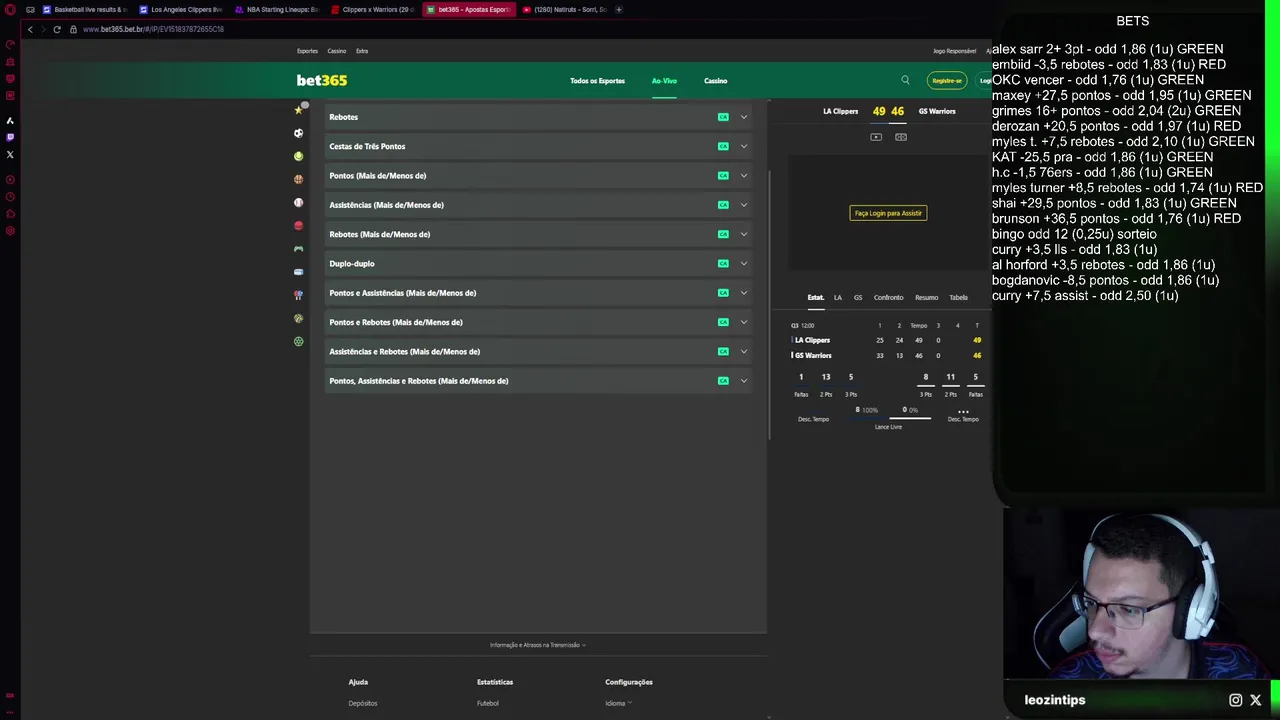Select the red ball sport icon
Viewport: 1280px width, 720px height.
click(x=298, y=226)
